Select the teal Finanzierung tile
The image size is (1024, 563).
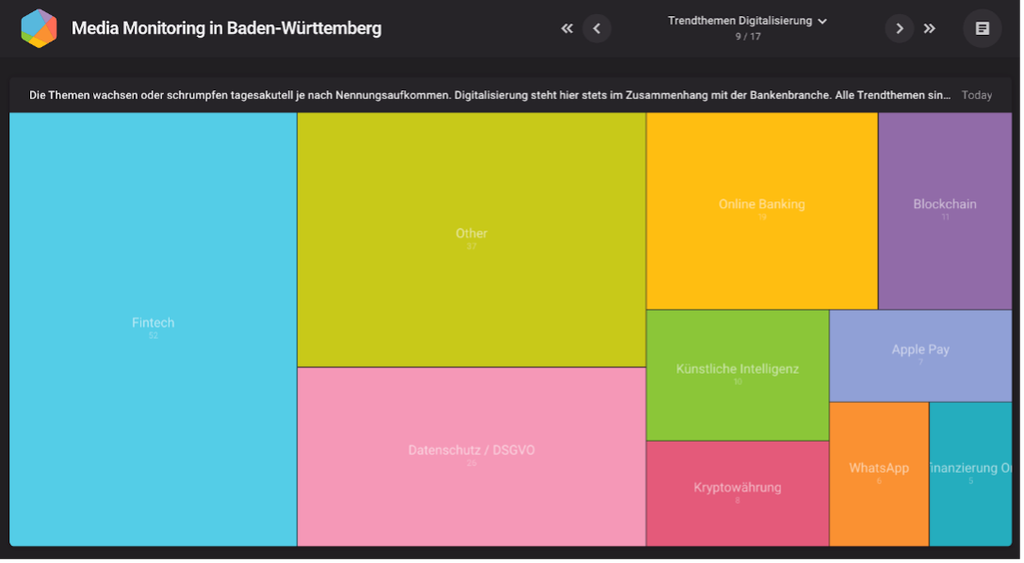(x=969, y=474)
